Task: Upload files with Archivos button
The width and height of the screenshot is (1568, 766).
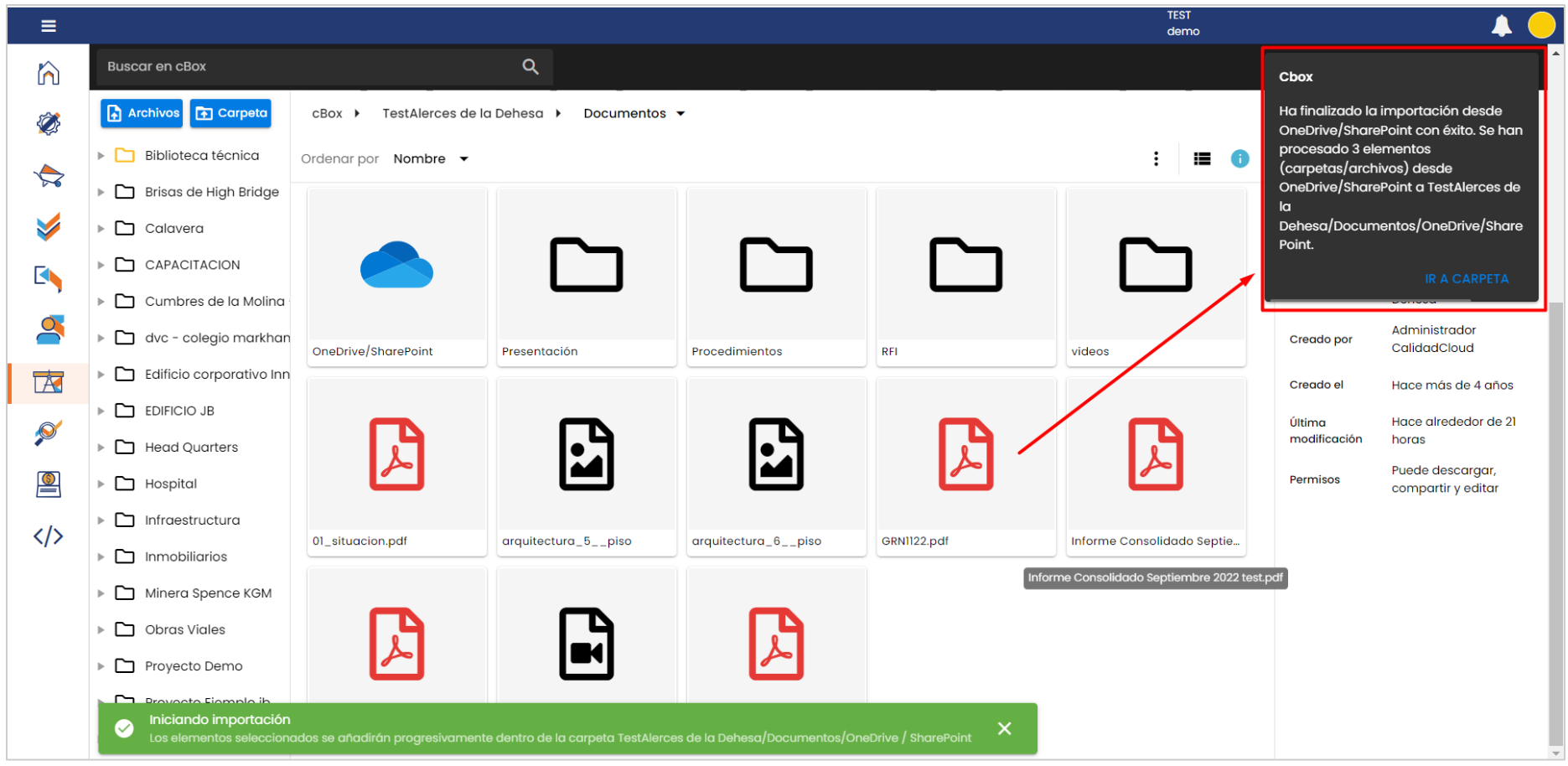Action: pyautogui.click(x=142, y=113)
